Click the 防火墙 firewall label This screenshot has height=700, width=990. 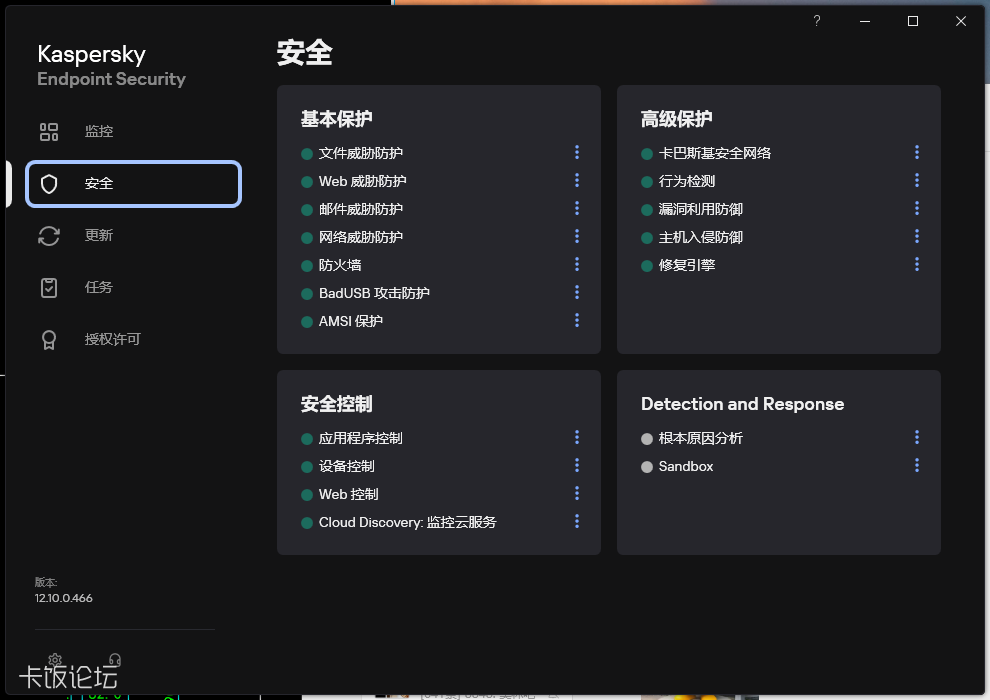click(340, 265)
